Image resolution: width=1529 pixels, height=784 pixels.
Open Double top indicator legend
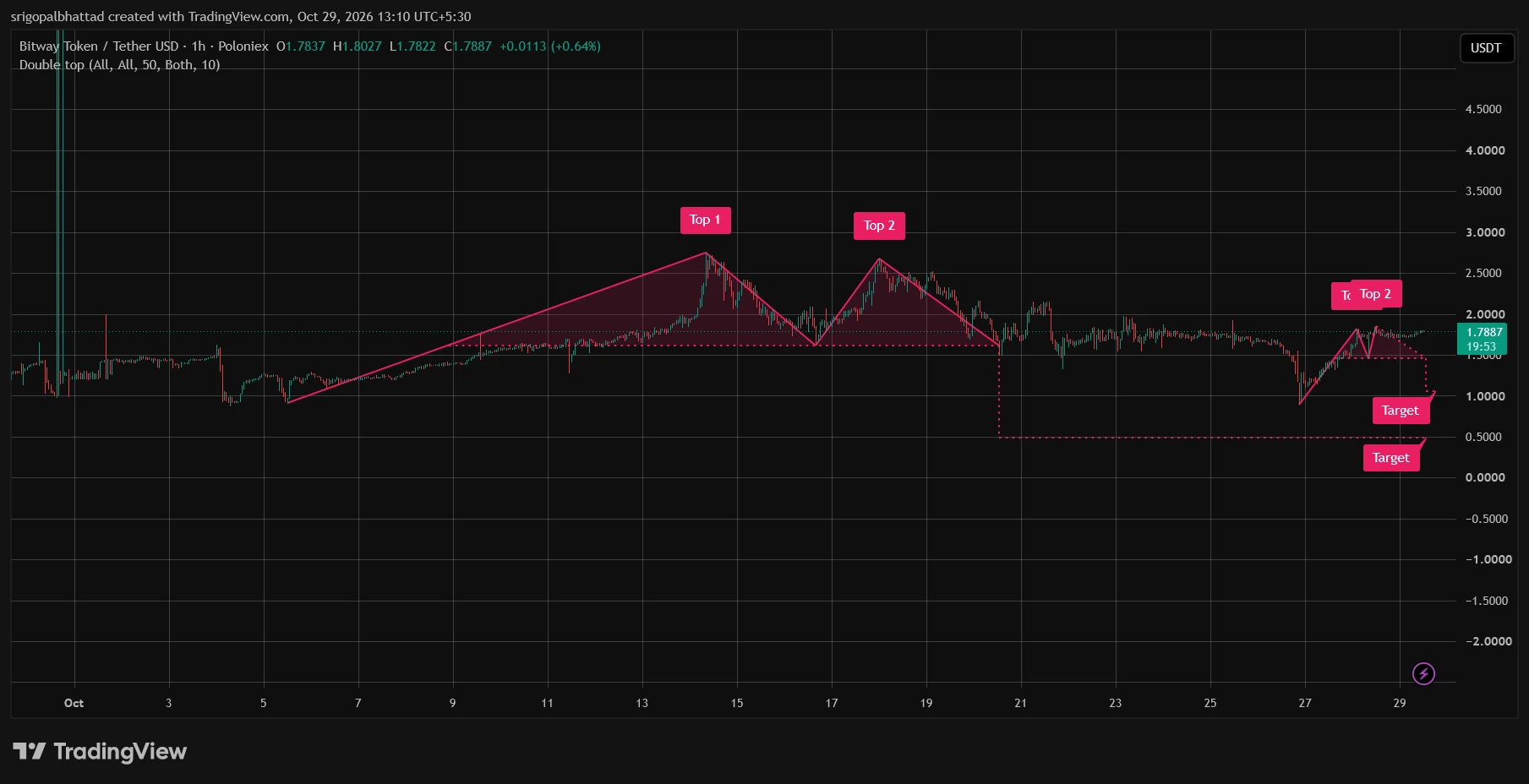coord(119,65)
